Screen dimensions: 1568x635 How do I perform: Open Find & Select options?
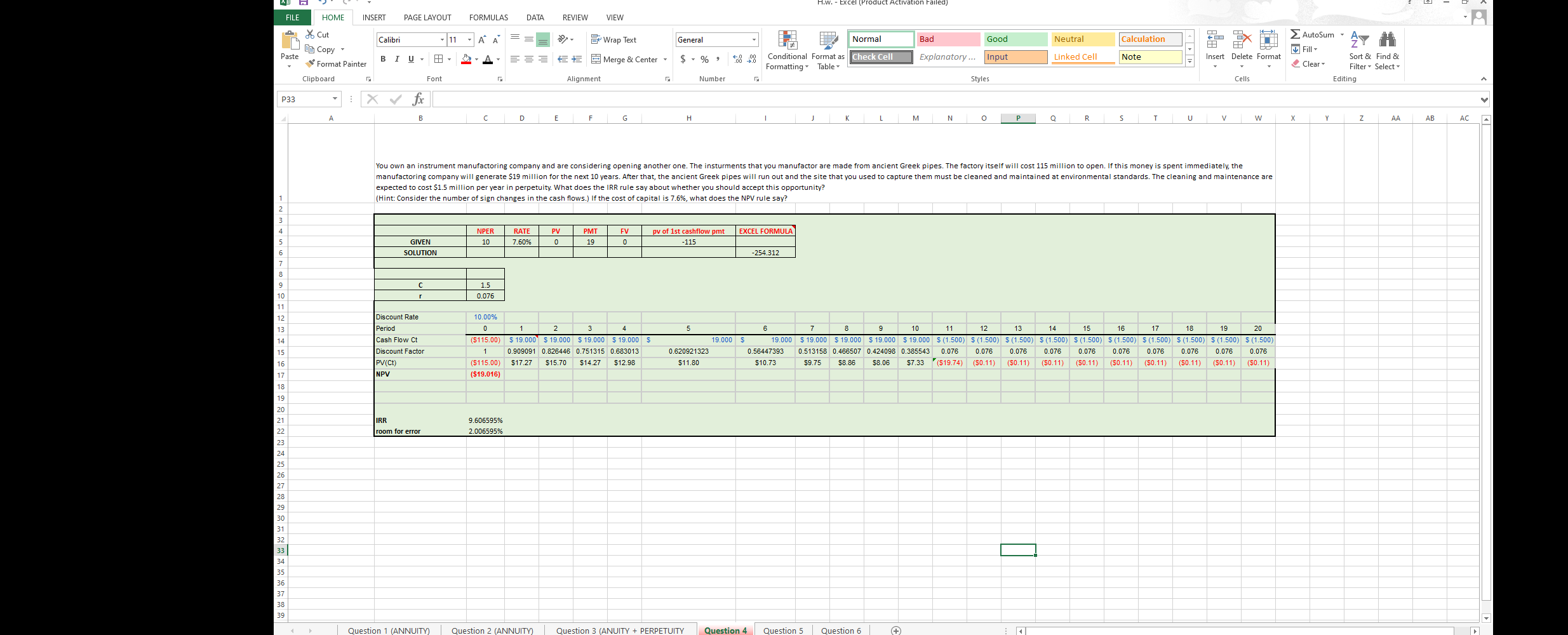click(1388, 50)
